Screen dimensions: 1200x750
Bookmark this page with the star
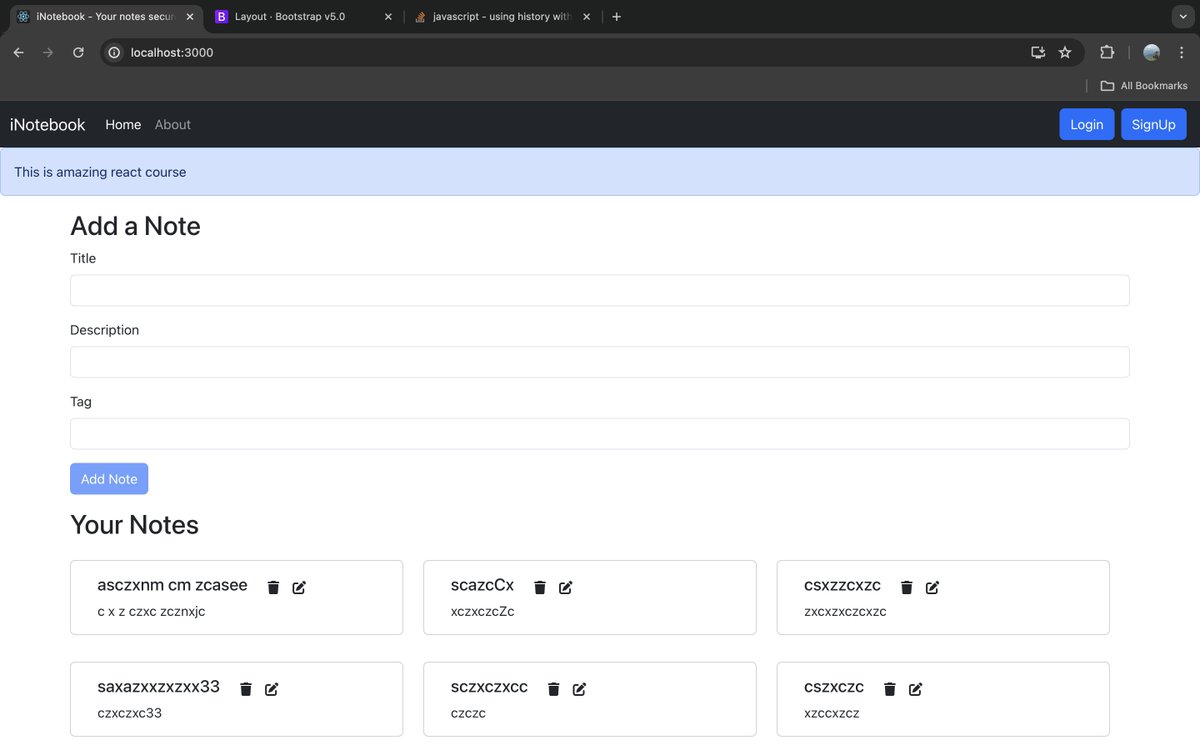pyautogui.click(x=1065, y=52)
